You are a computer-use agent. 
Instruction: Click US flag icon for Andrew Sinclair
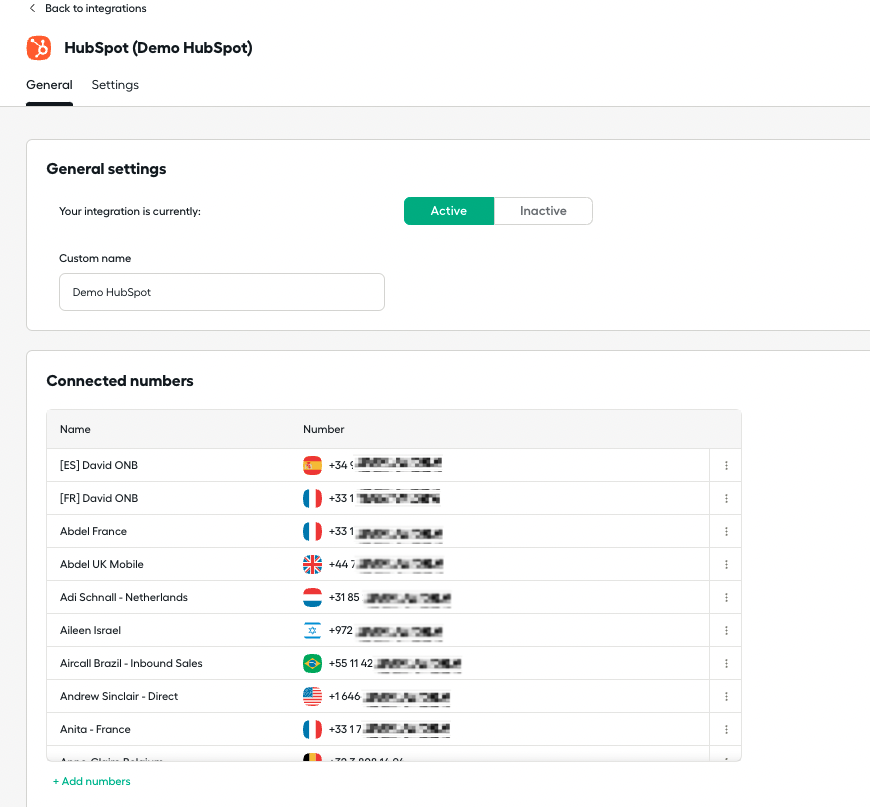(312, 696)
